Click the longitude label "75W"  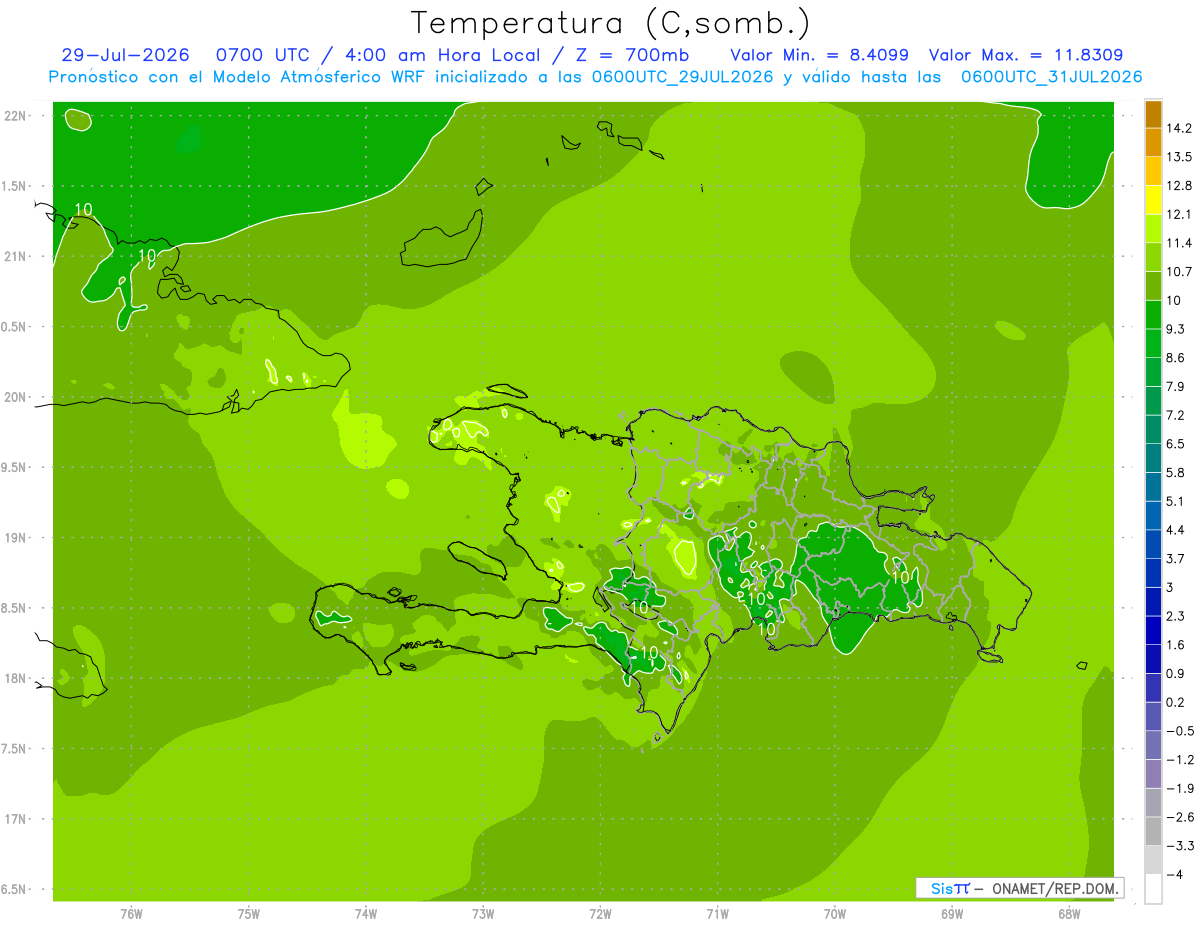click(x=249, y=913)
